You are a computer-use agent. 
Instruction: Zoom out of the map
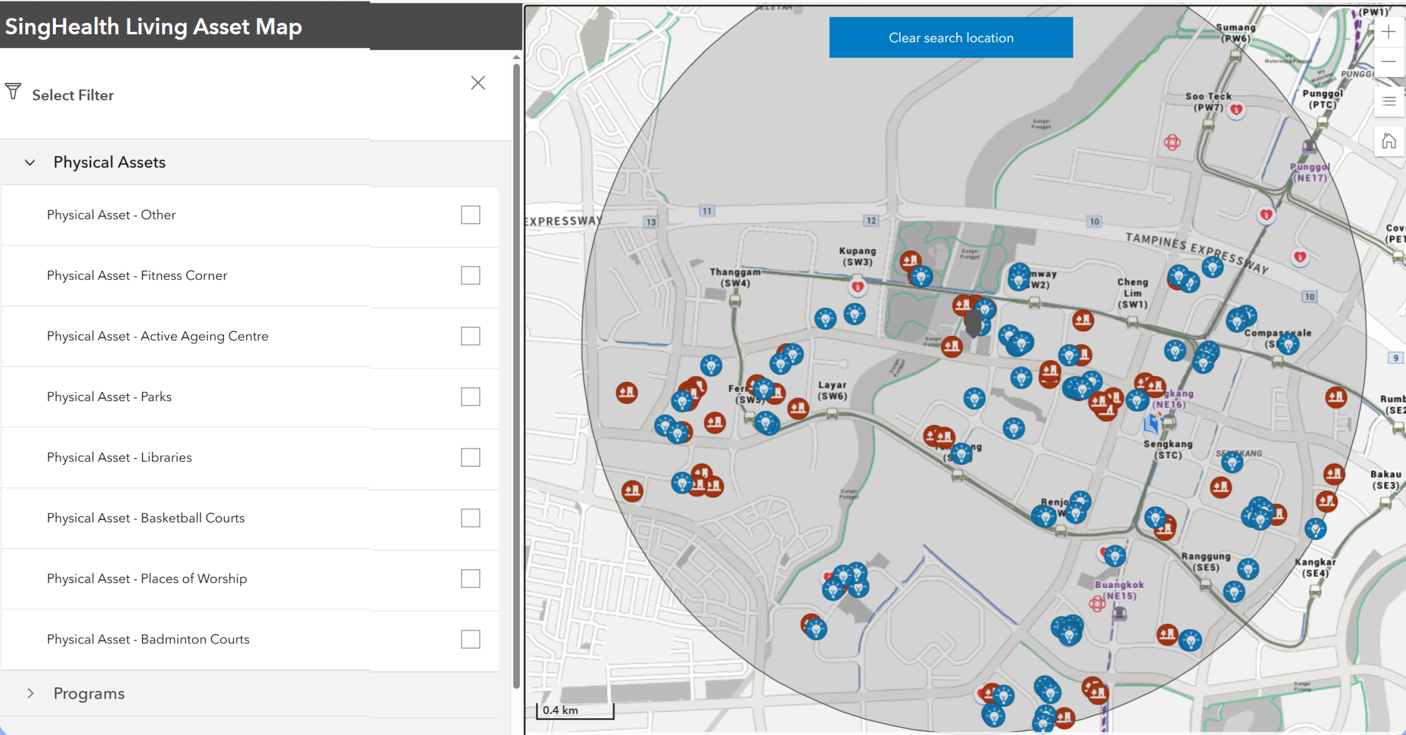point(1388,62)
